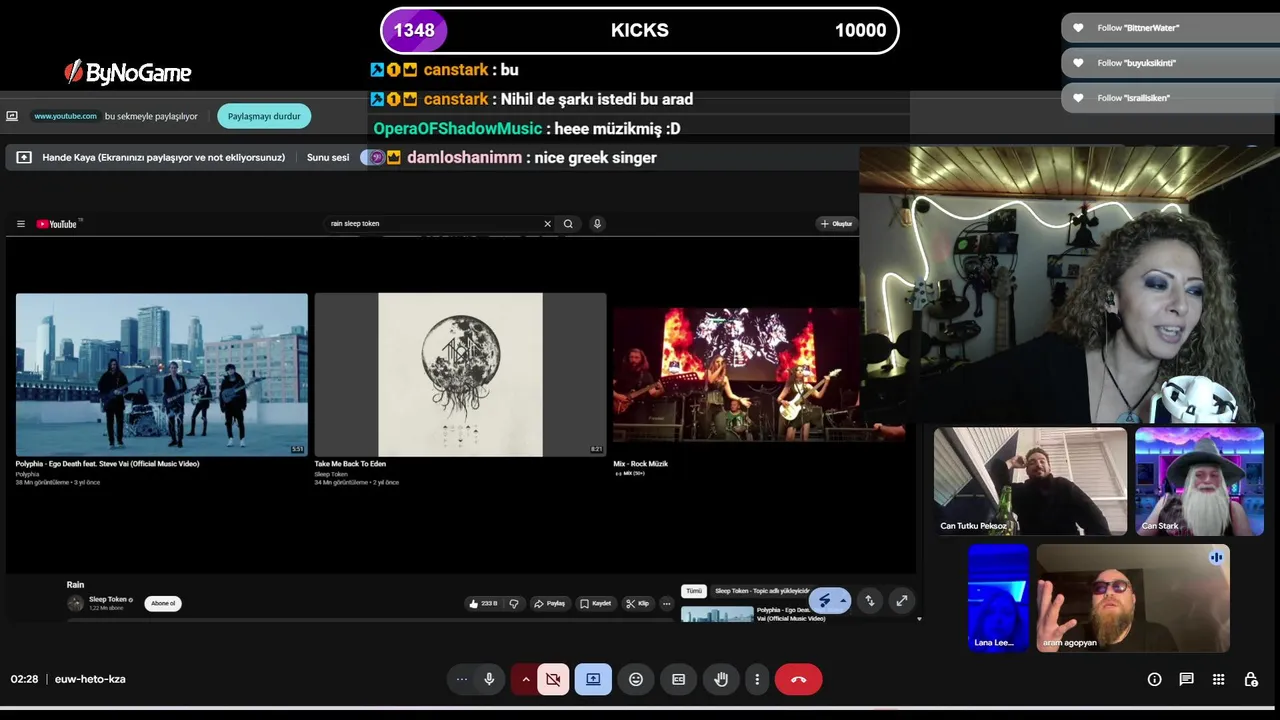Viewport: 1280px width, 720px height.
Task: Click the Oluştur create button
Action: coord(837,224)
